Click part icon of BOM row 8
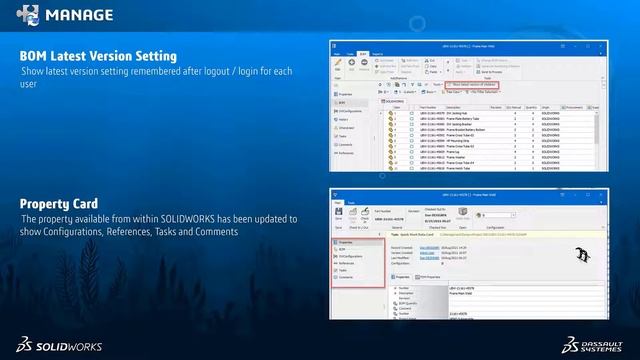The width and height of the screenshot is (640, 360). pos(391,152)
